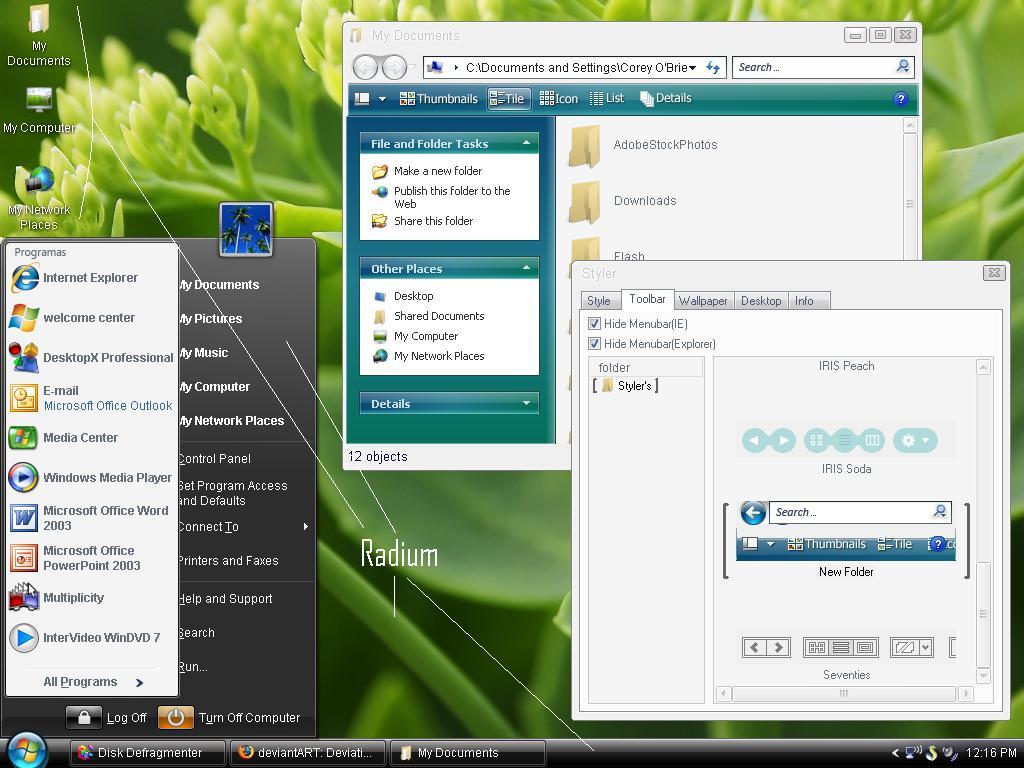The image size is (1024, 768).
Task: Open My Pictures from Start menu
Action: click(210, 319)
